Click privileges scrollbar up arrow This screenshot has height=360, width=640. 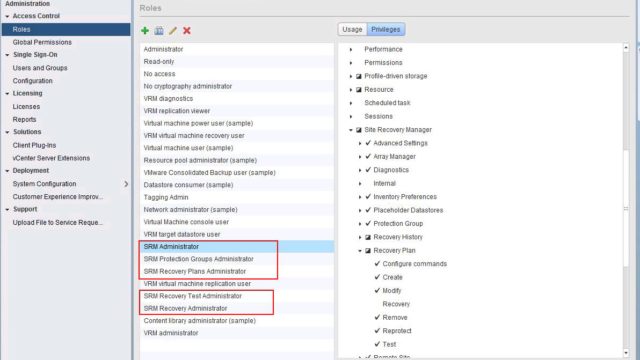(x=626, y=48)
